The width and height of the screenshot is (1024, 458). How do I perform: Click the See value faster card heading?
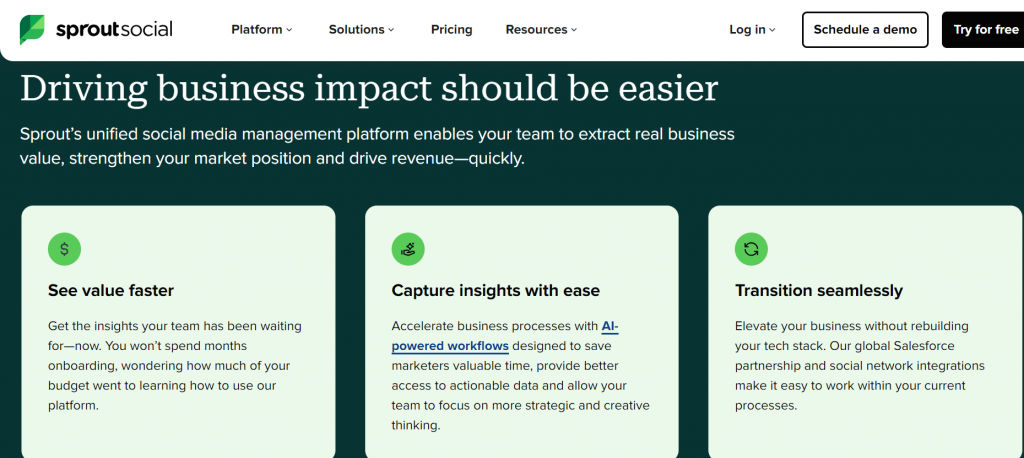pyautogui.click(x=111, y=291)
